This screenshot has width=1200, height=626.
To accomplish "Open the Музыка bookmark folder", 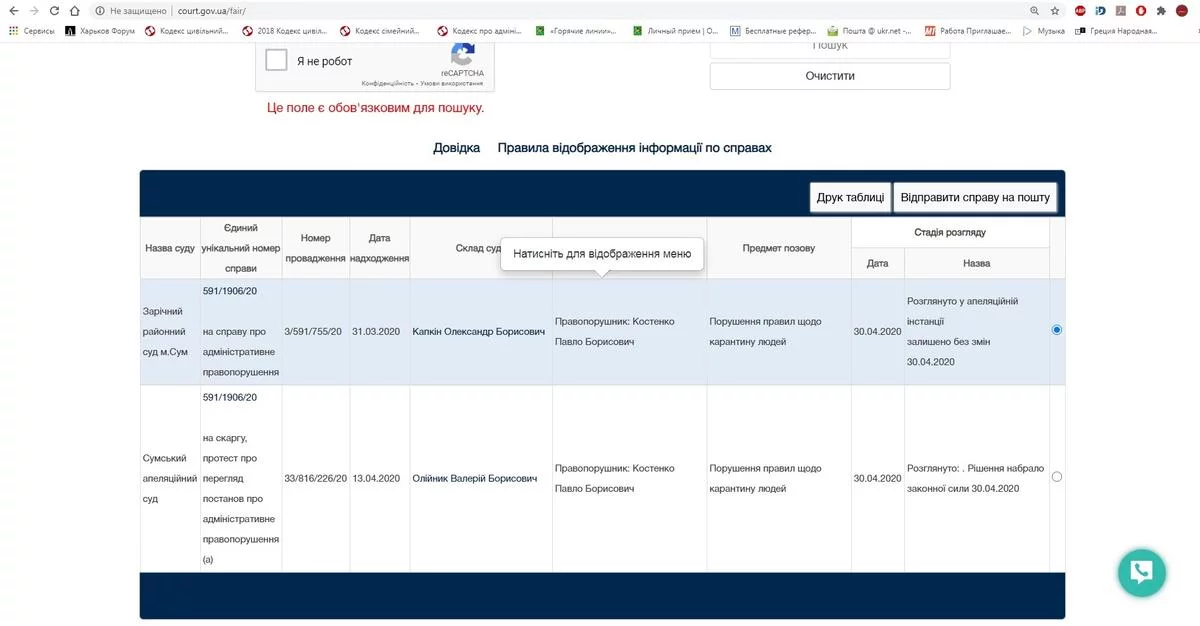I will pos(1043,31).
